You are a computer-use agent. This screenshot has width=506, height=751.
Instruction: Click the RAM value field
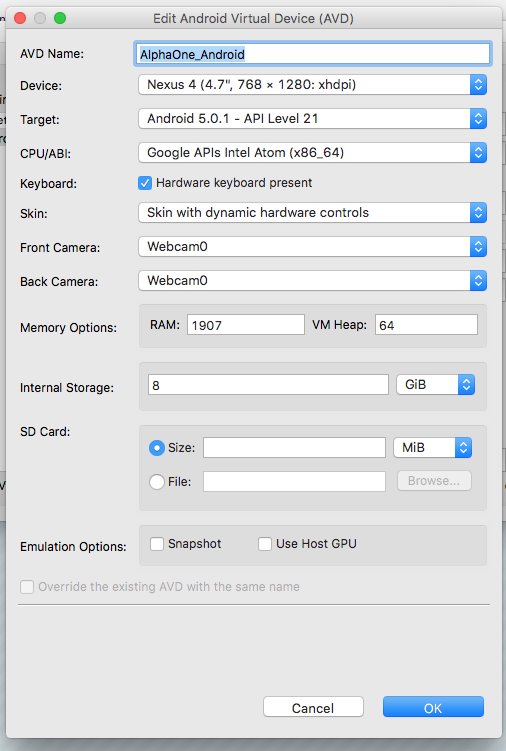tap(246, 325)
